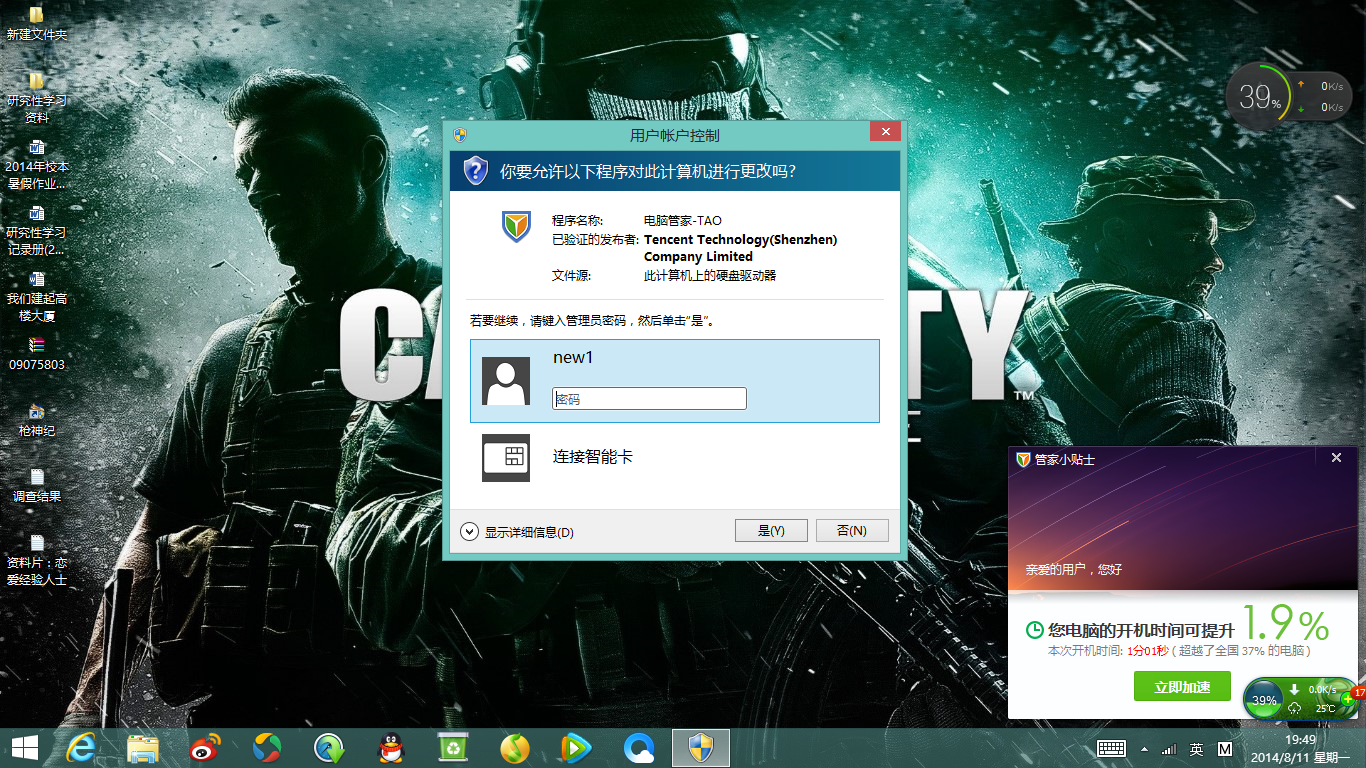This screenshot has height=768, width=1366.
Task: Select 研究性学习资料 desktop folder
Action: (x=37, y=97)
